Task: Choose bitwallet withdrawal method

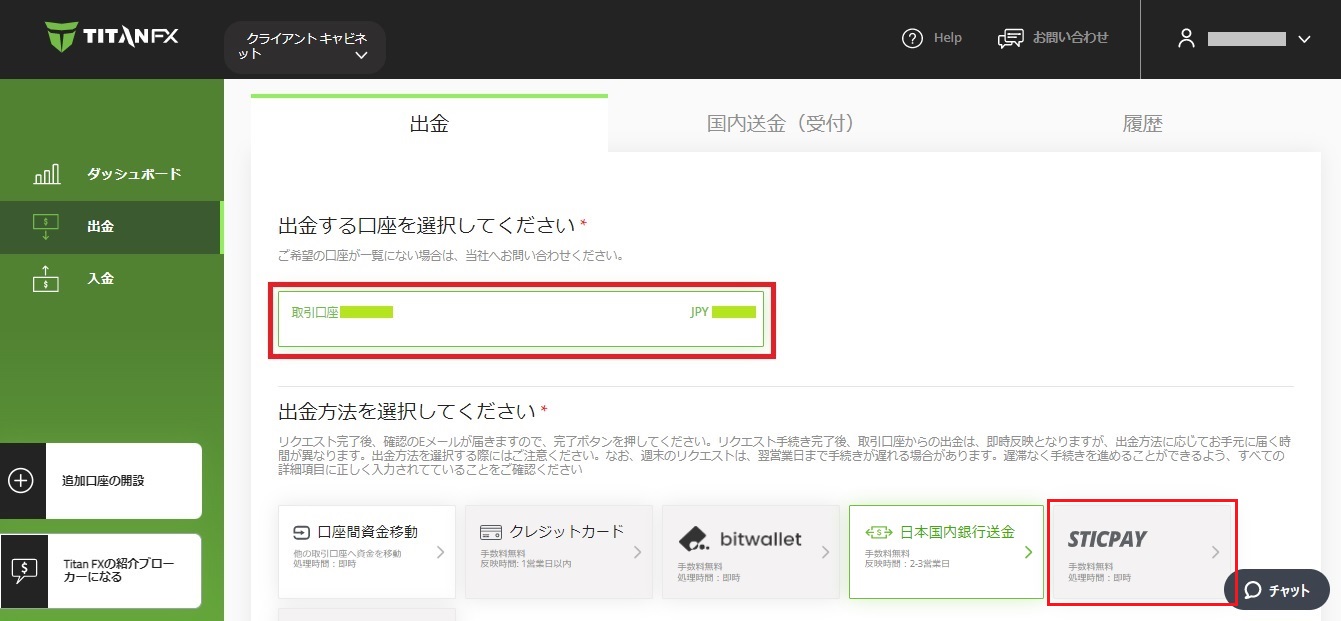Action: click(x=751, y=551)
